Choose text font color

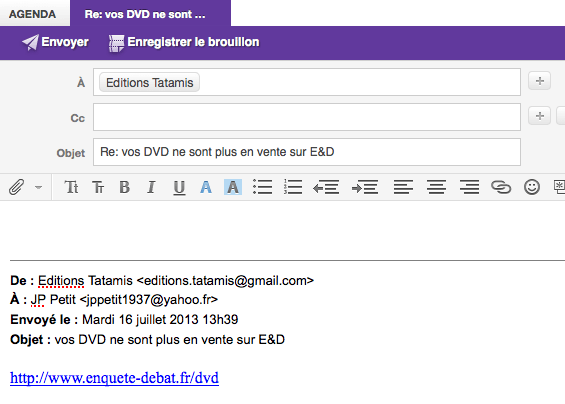click(206, 187)
